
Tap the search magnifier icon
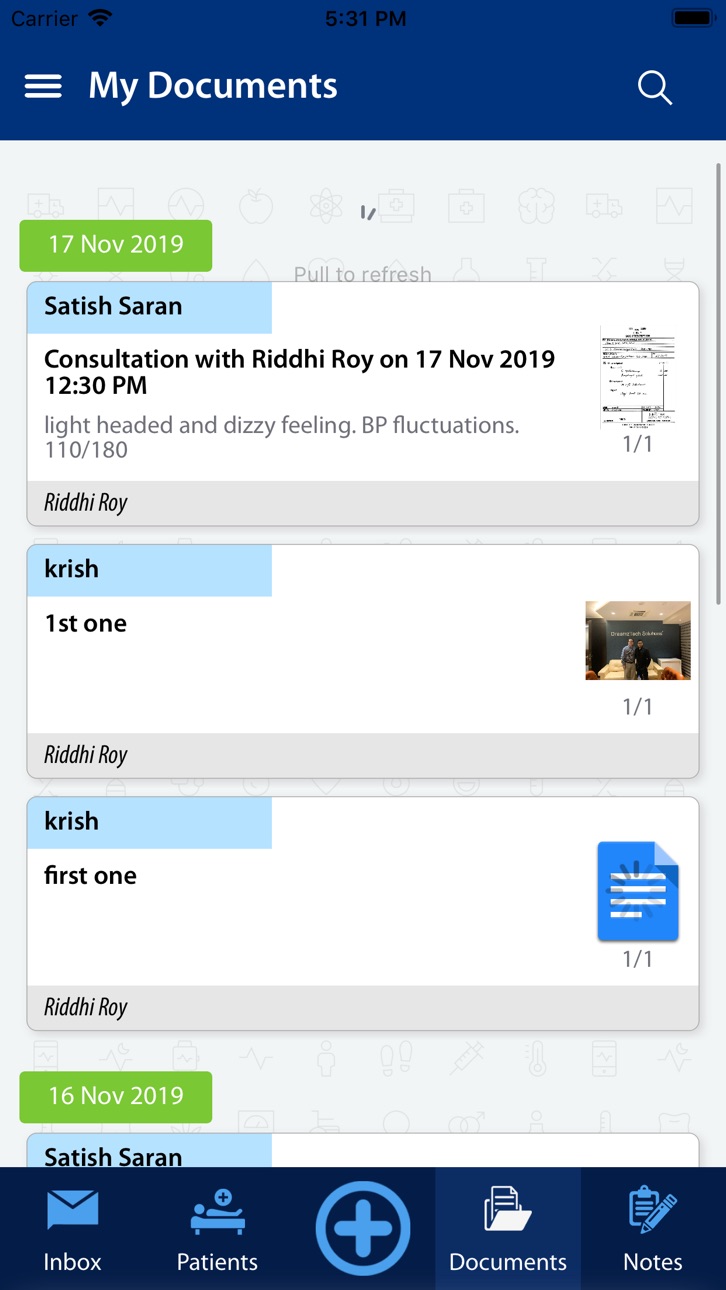click(655, 88)
